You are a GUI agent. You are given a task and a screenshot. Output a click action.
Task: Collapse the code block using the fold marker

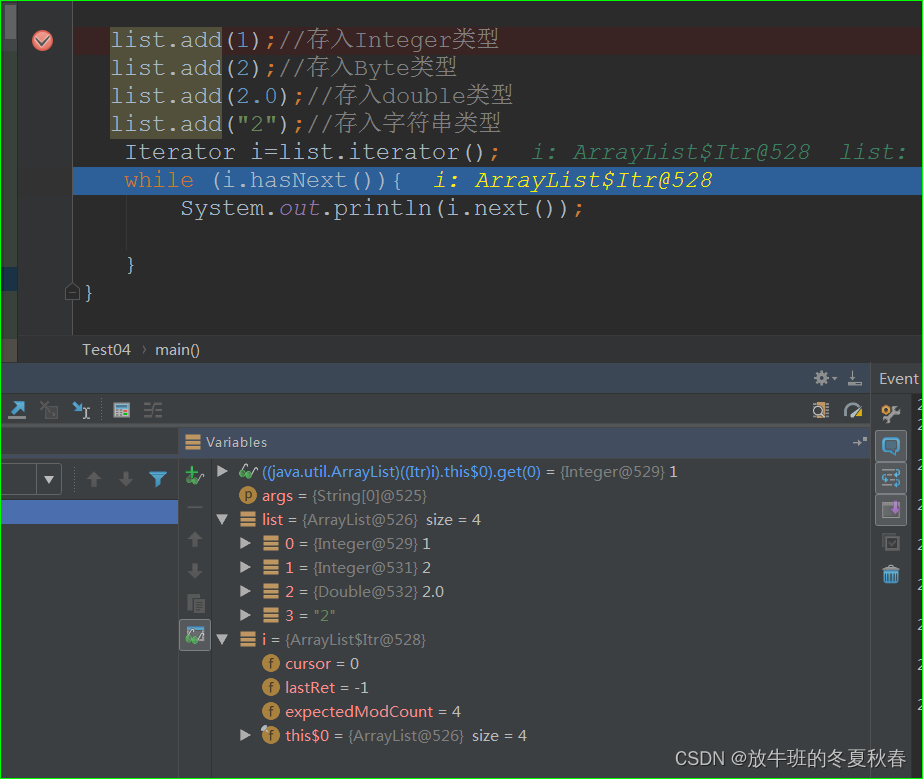(72, 292)
